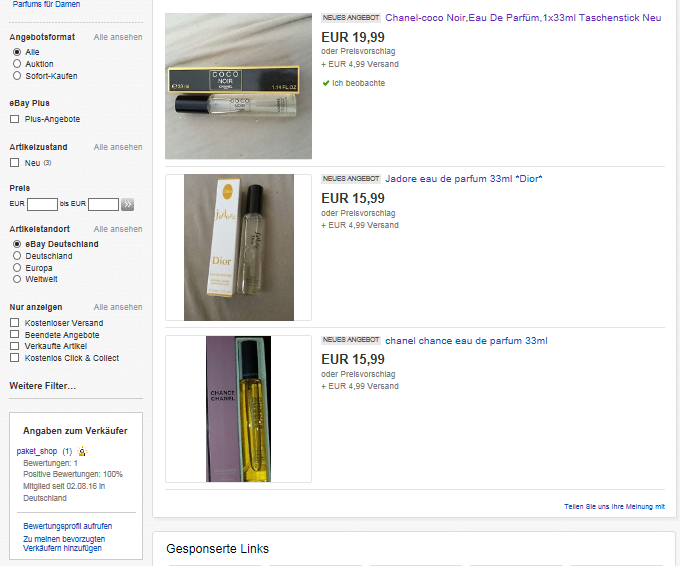Choose Weltweit as item location

tap(17, 279)
